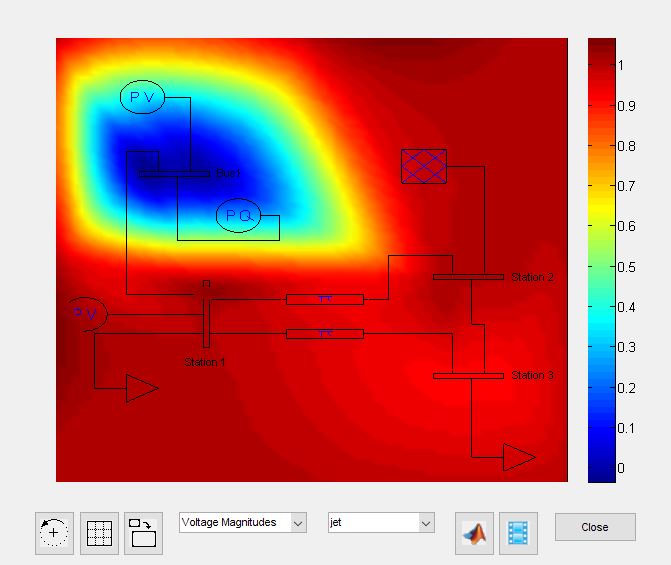Click the PV generator left of Station 1
The height and width of the screenshot is (565, 671).
[x=85, y=313]
